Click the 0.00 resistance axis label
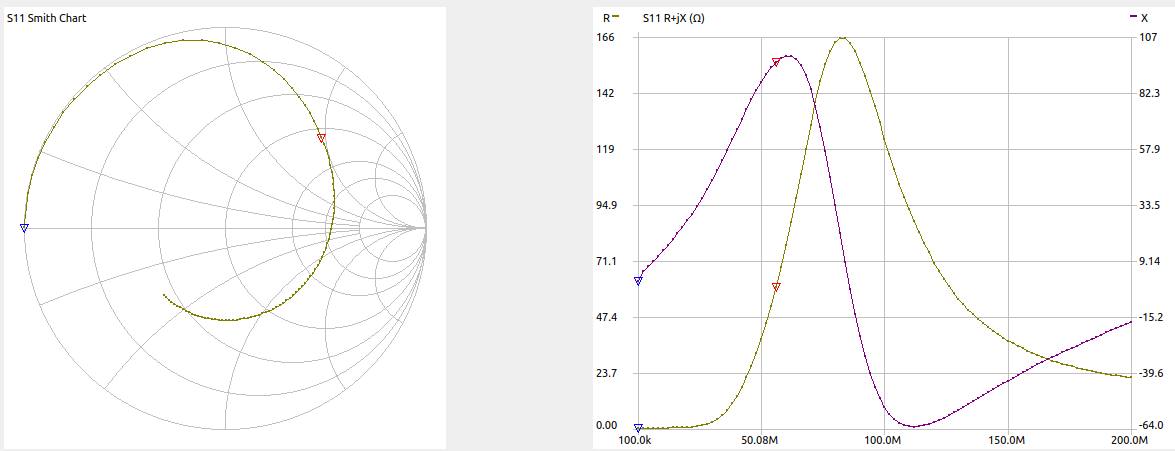 point(606,425)
